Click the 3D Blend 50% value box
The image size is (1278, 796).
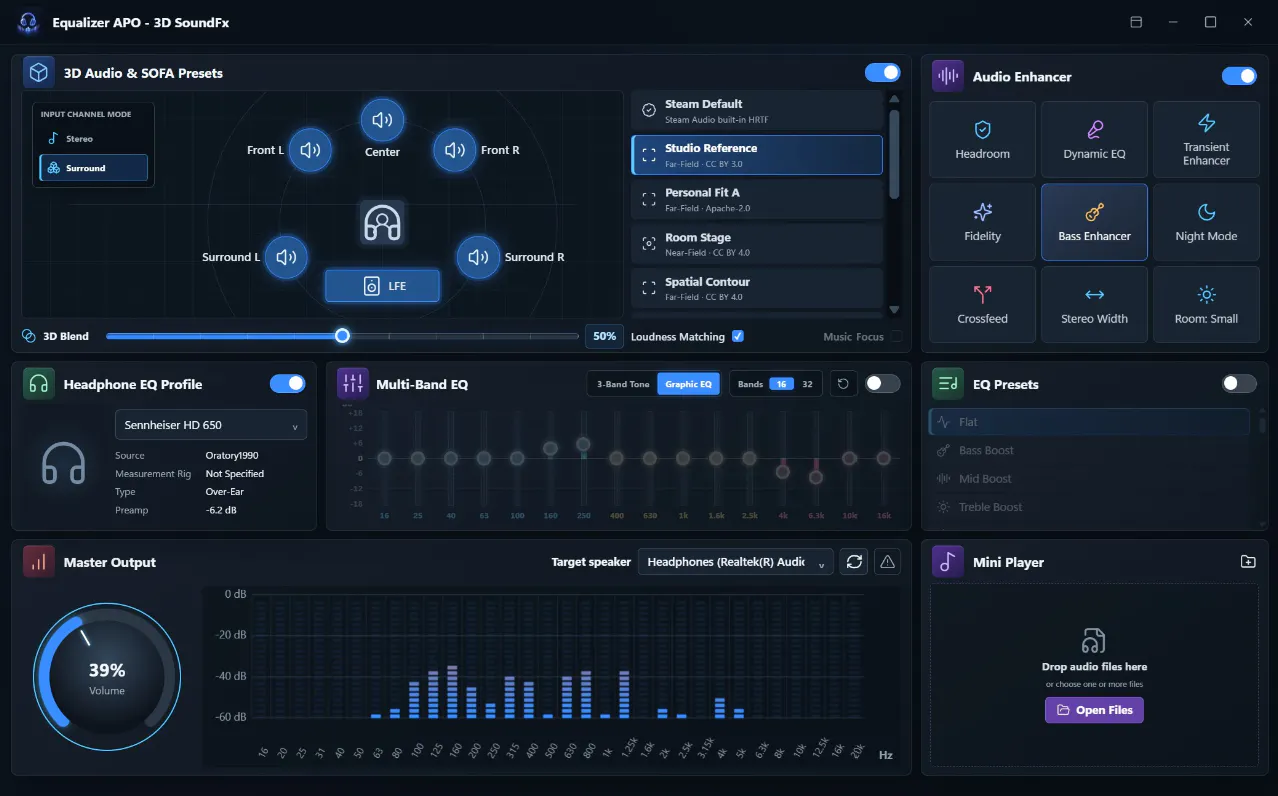pyautogui.click(x=604, y=336)
